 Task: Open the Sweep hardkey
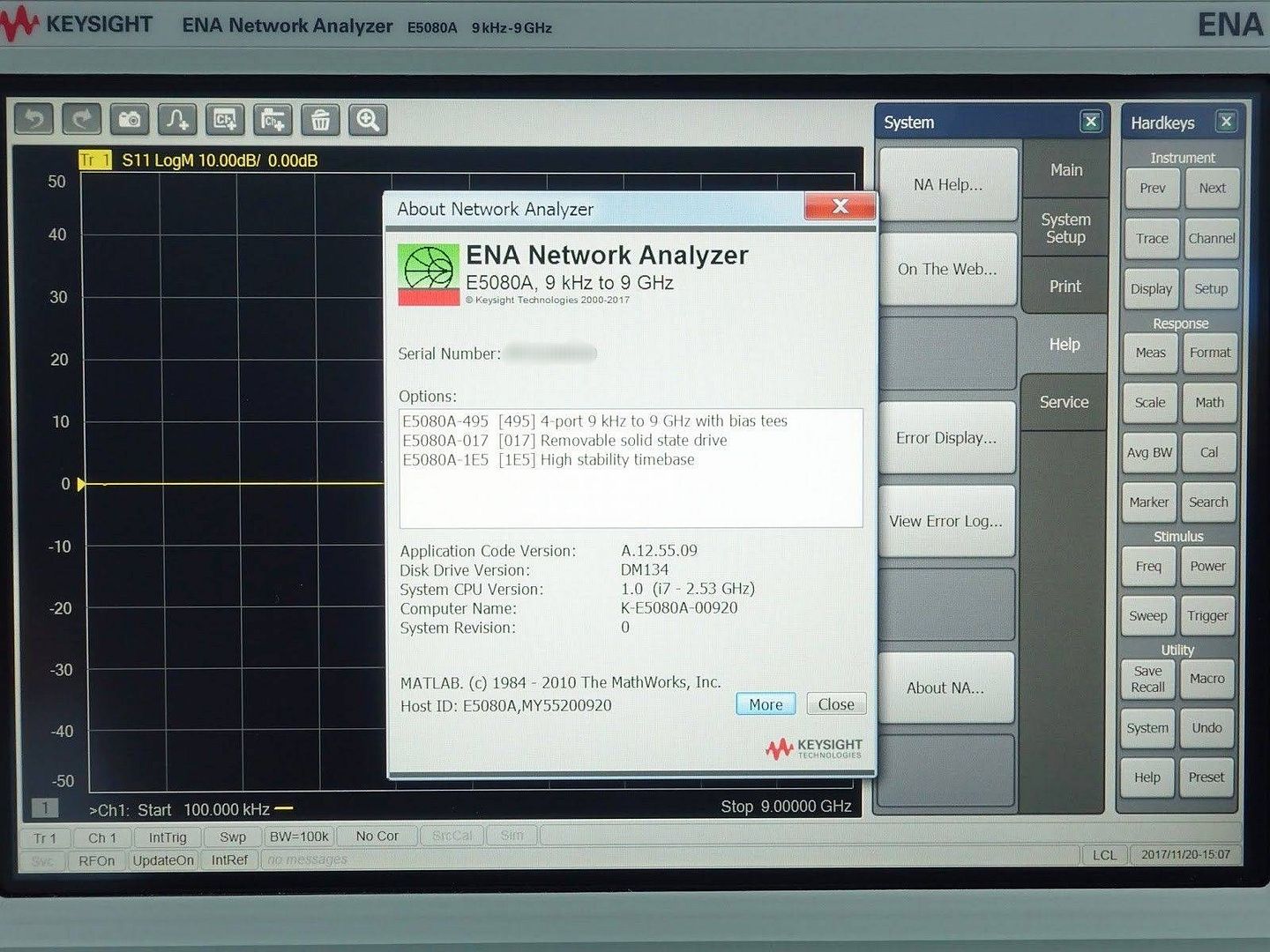pos(1148,615)
